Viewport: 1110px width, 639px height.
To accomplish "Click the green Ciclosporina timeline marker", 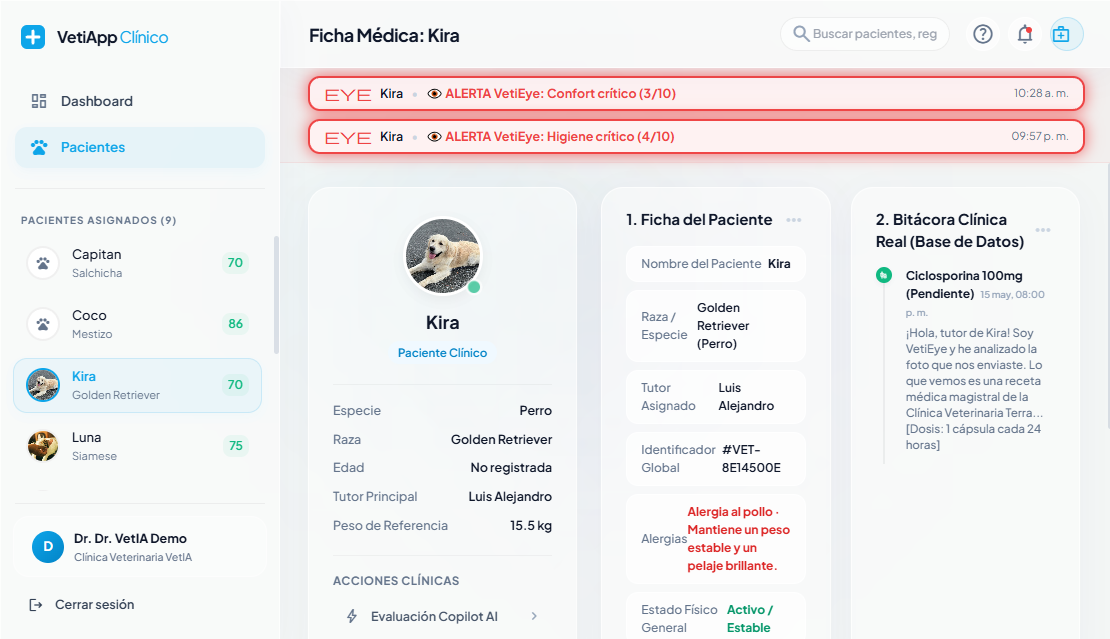I will (x=883, y=275).
